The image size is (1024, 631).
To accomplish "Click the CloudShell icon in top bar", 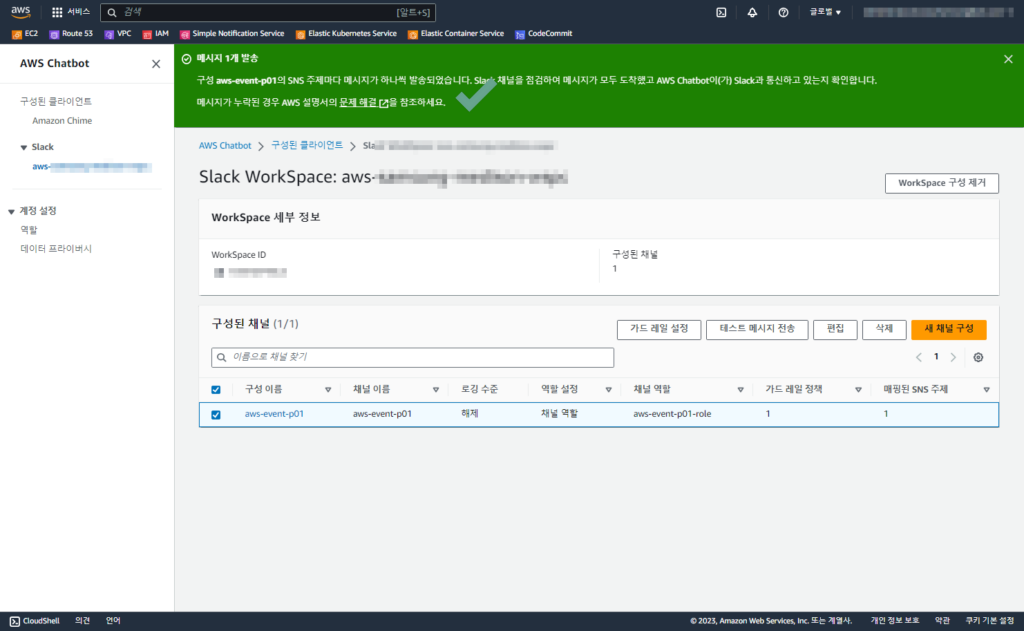I will 721,12.
